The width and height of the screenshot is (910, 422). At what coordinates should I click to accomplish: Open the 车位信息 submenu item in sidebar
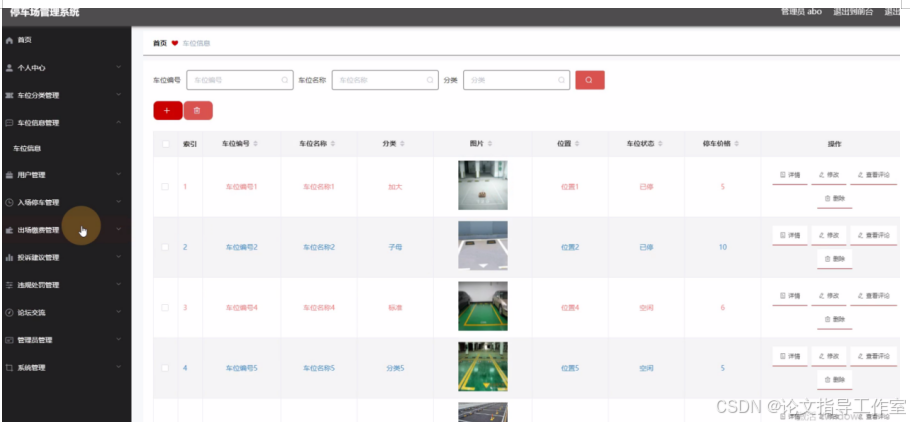pyautogui.click(x=27, y=149)
